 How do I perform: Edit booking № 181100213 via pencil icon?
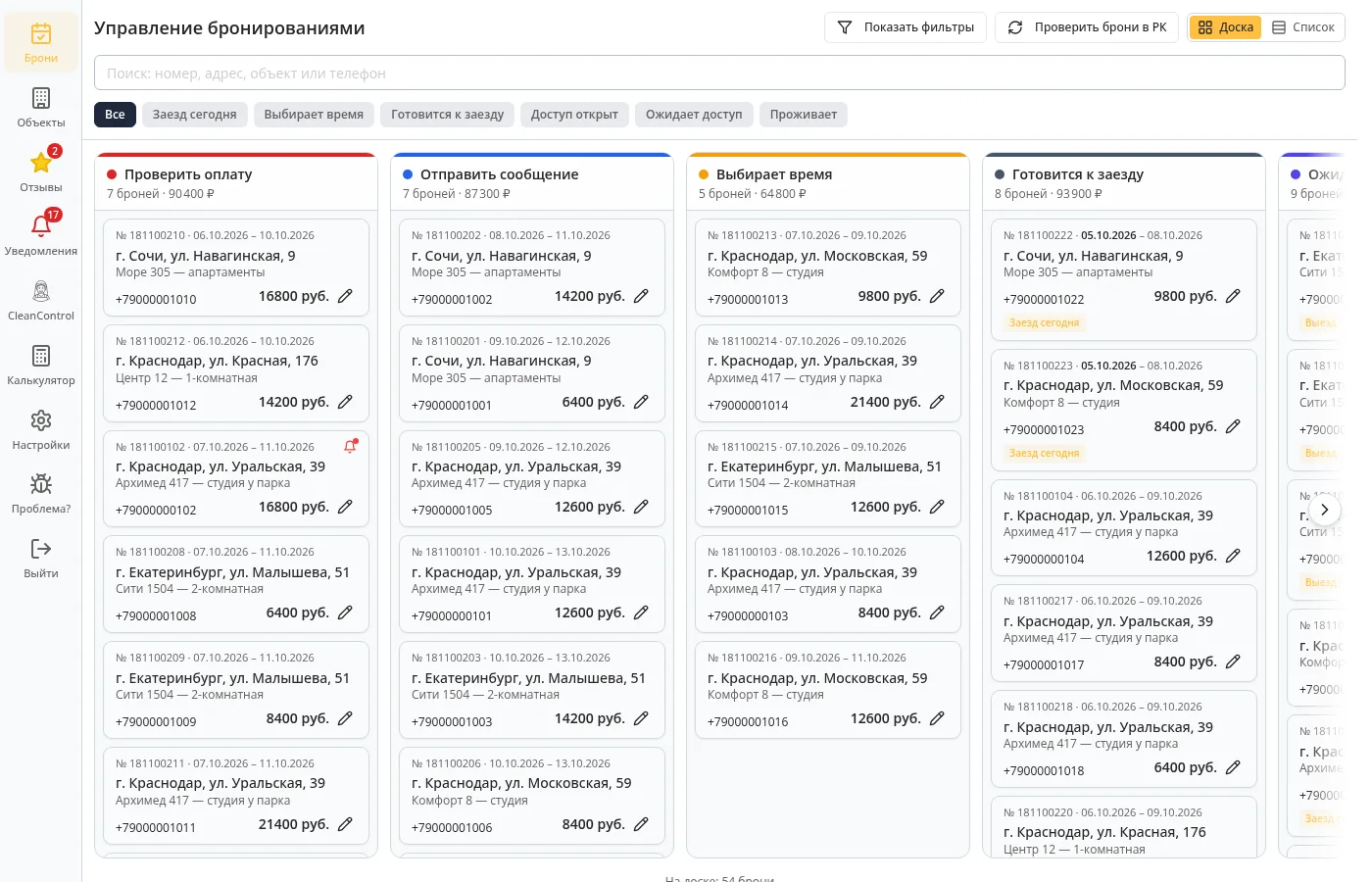pos(937,296)
